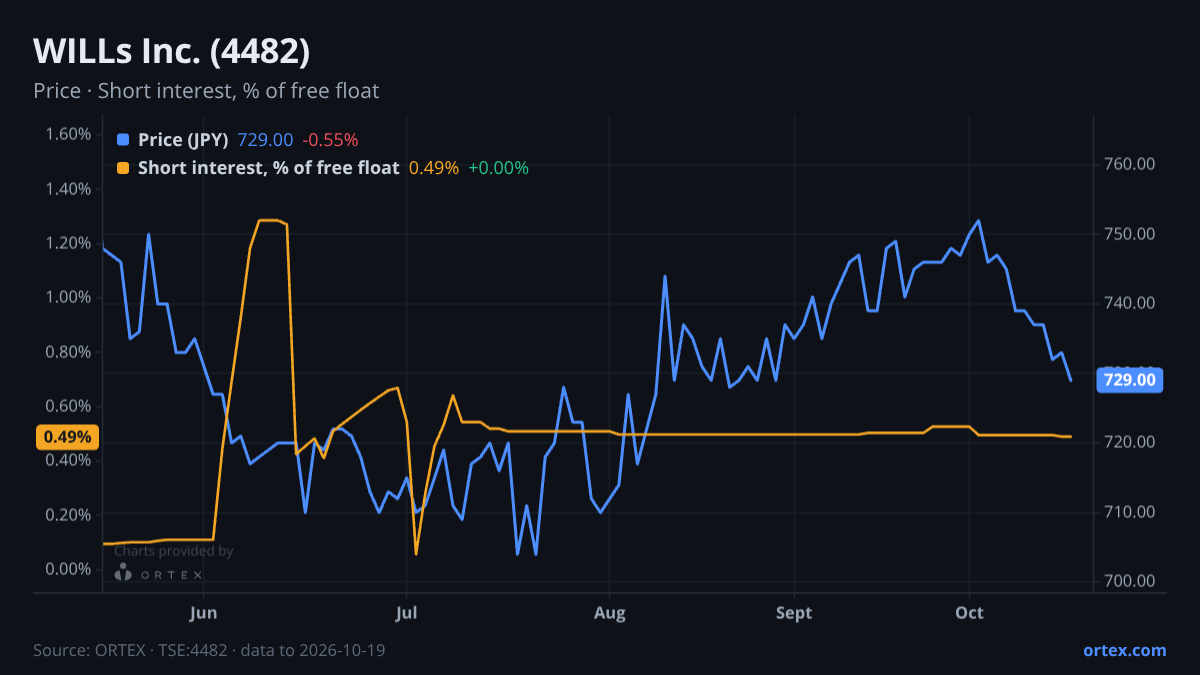Click the Jun x-axis label
The image size is (1200, 675).
(203, 612)
